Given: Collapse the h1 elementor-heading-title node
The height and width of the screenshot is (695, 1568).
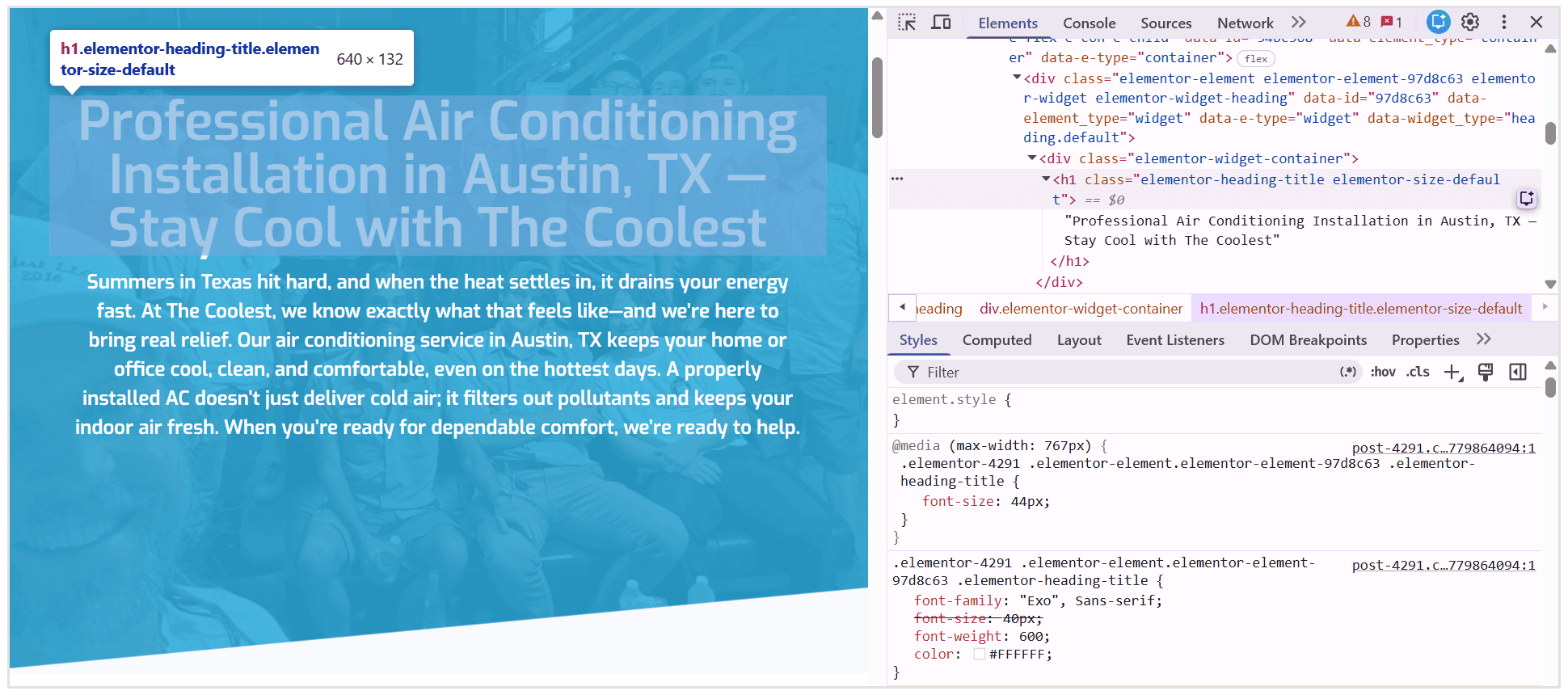Looking at the screenshot, I should point(1046,179).
